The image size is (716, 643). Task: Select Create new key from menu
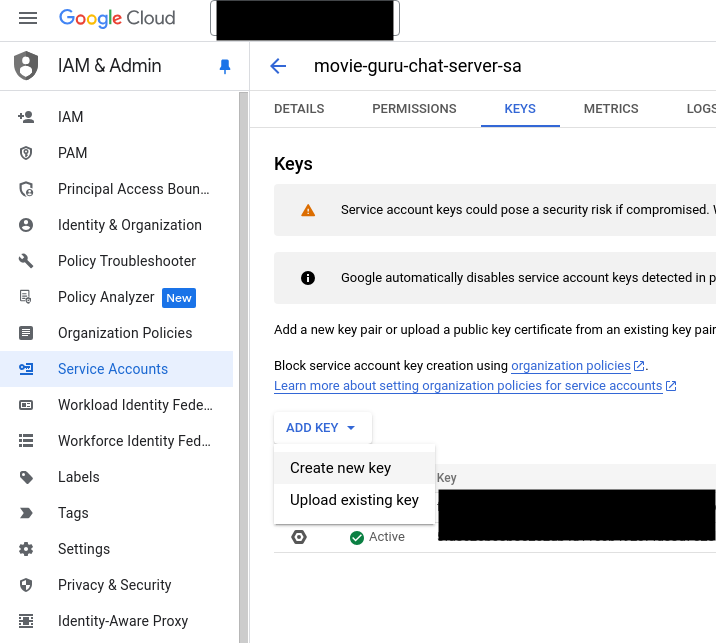tap(340, 468)
